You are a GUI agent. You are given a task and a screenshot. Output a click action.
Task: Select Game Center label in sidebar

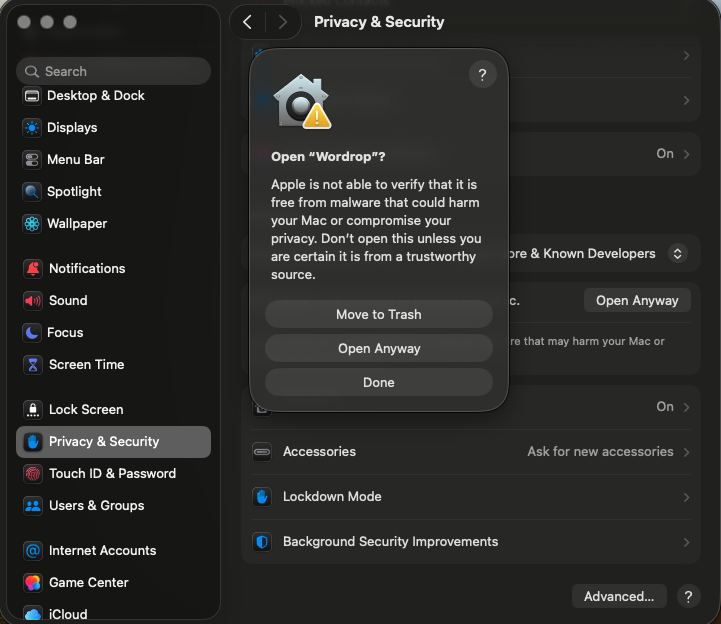(x=89, y=583)
